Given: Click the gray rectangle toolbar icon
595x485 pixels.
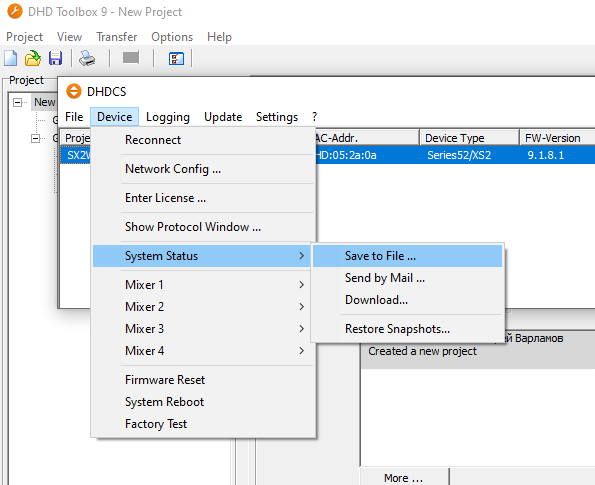Looking at the screenshot, I should point(131,58).
